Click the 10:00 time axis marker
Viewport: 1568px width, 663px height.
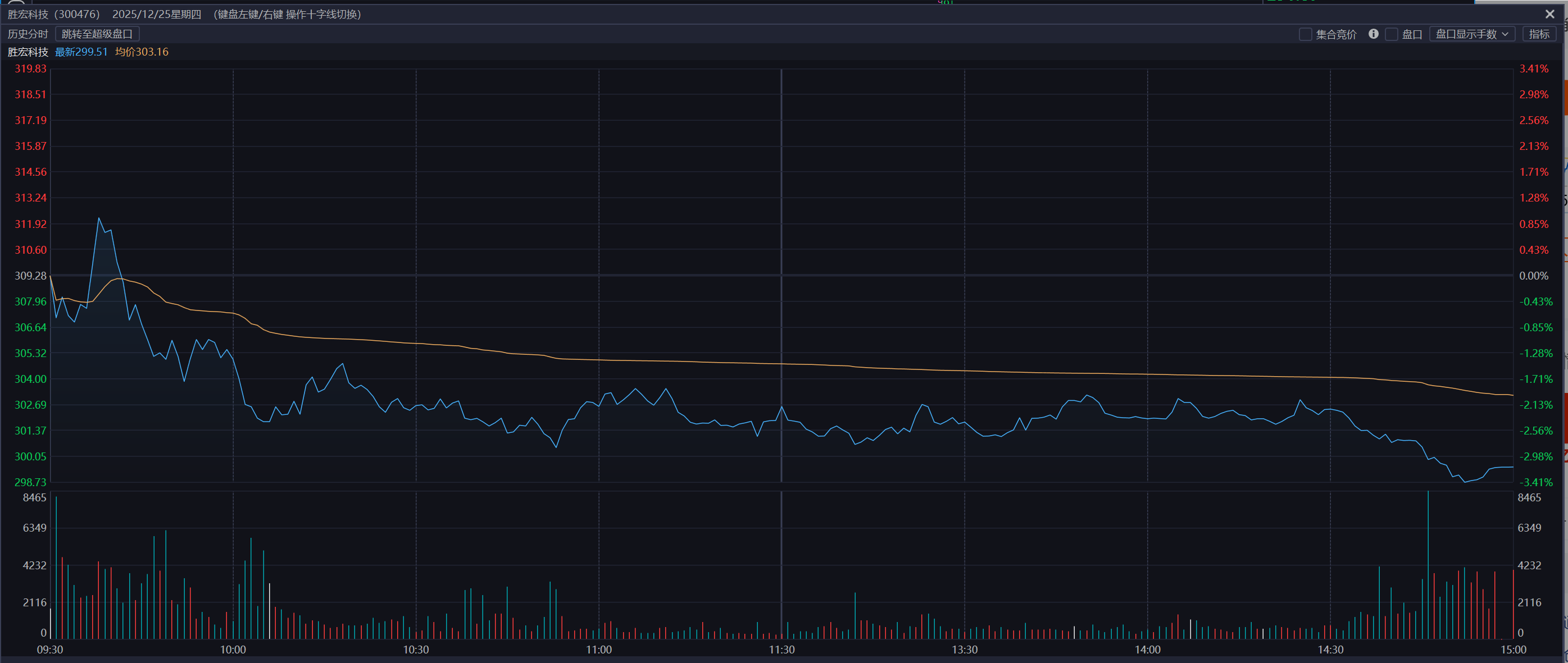(233, 650)
